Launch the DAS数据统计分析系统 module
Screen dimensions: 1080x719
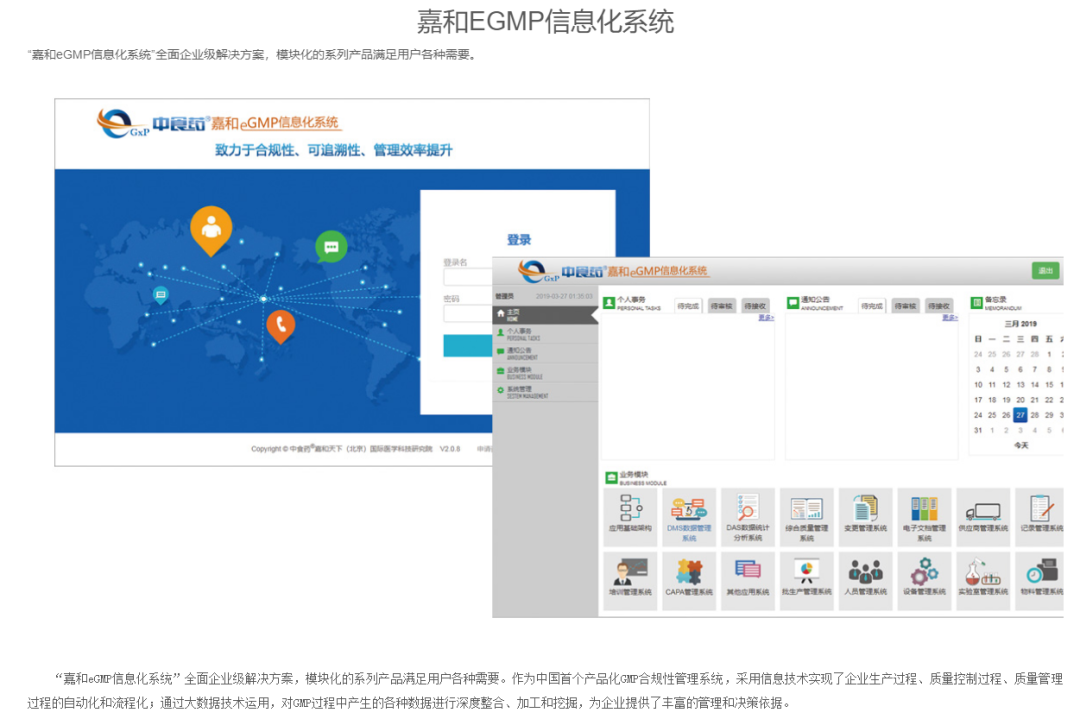pos(747,517)
